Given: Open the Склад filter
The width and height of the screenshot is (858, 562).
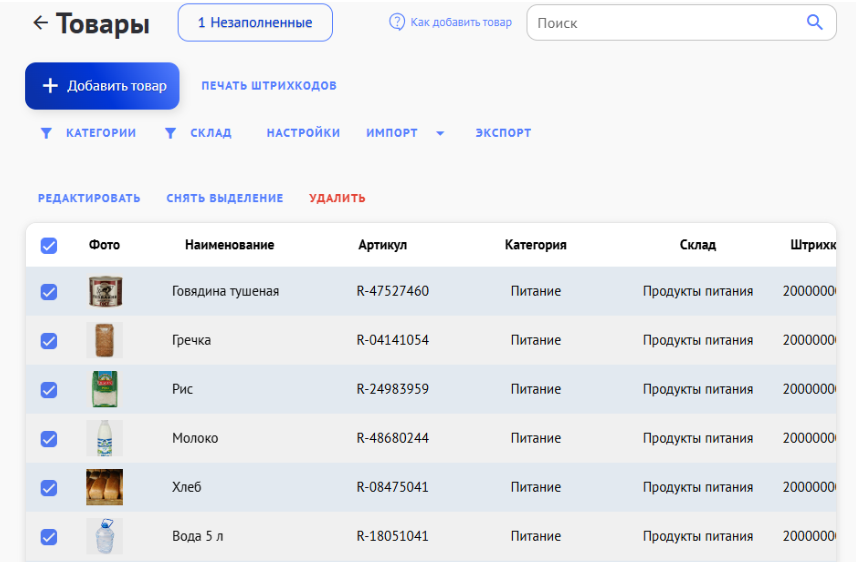Looking at the screenshot, I should point(211,133).
